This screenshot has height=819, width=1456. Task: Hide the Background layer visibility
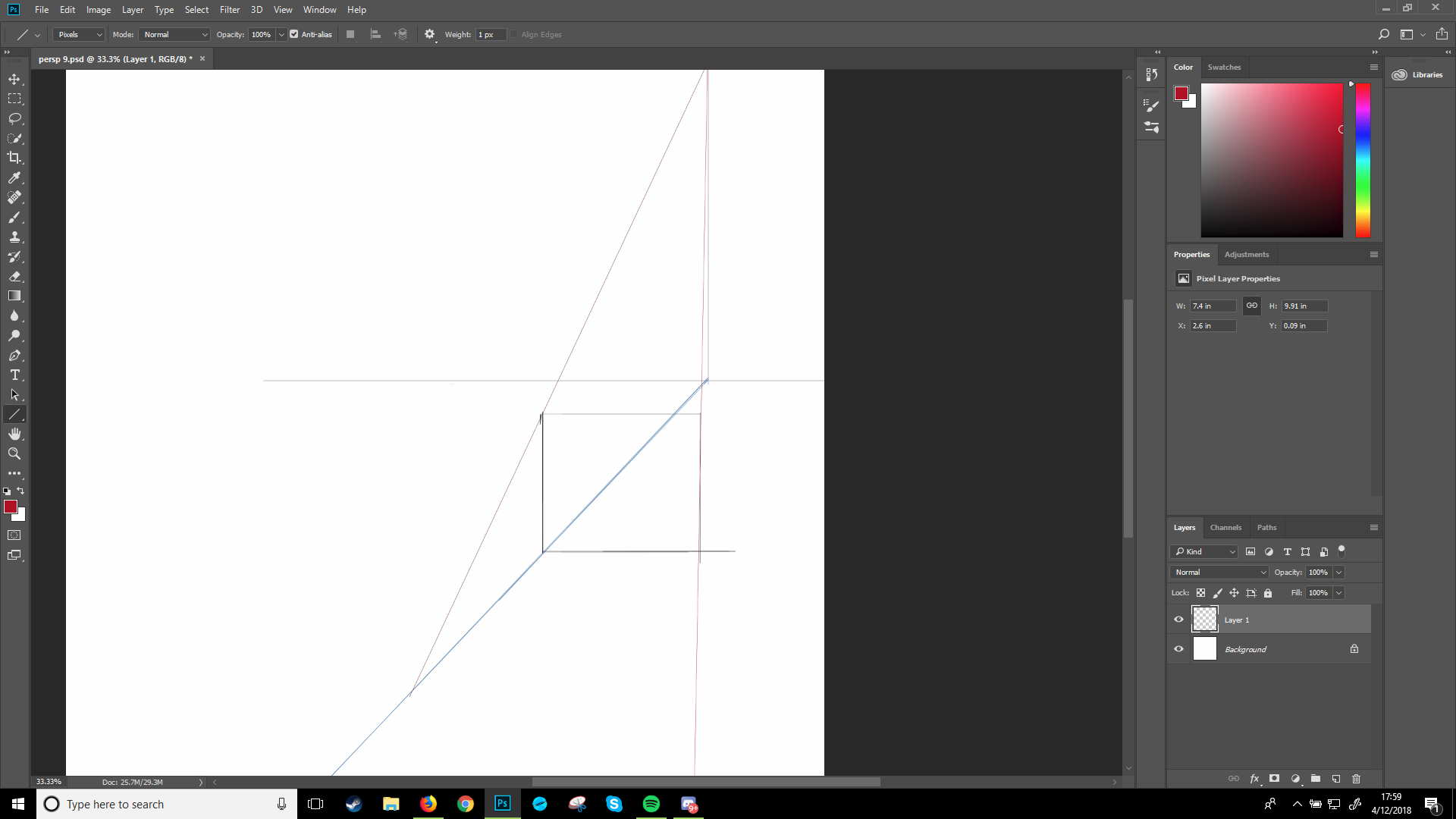1178,648
